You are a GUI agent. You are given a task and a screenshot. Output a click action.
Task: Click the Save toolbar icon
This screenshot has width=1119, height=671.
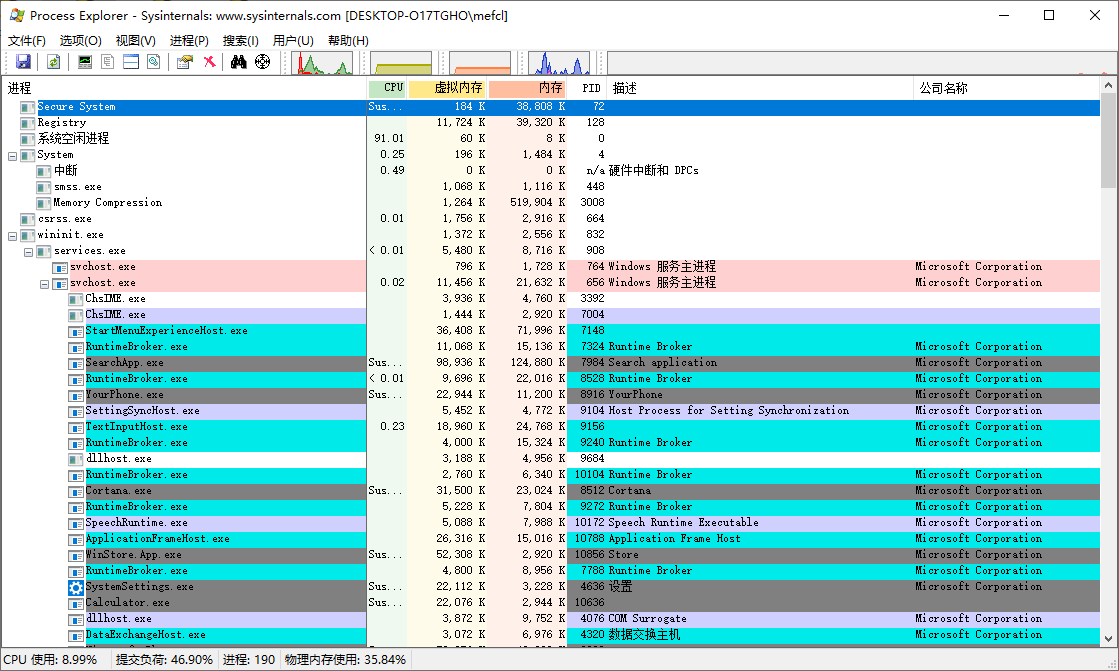click(23, 62)
